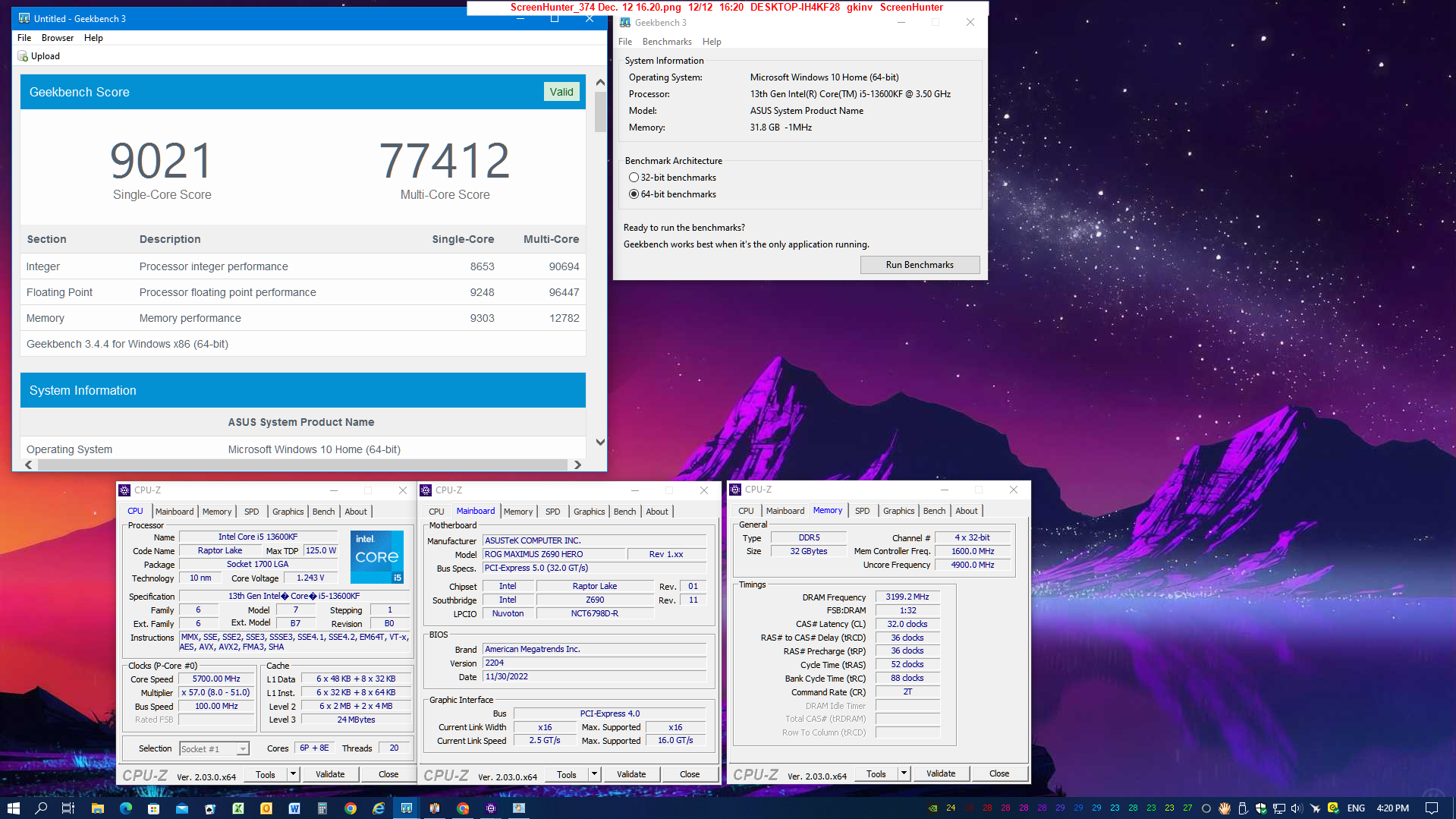Launch Word from the taskbar
Screen dimensions: 1456x819
click(x=294, y=808)
